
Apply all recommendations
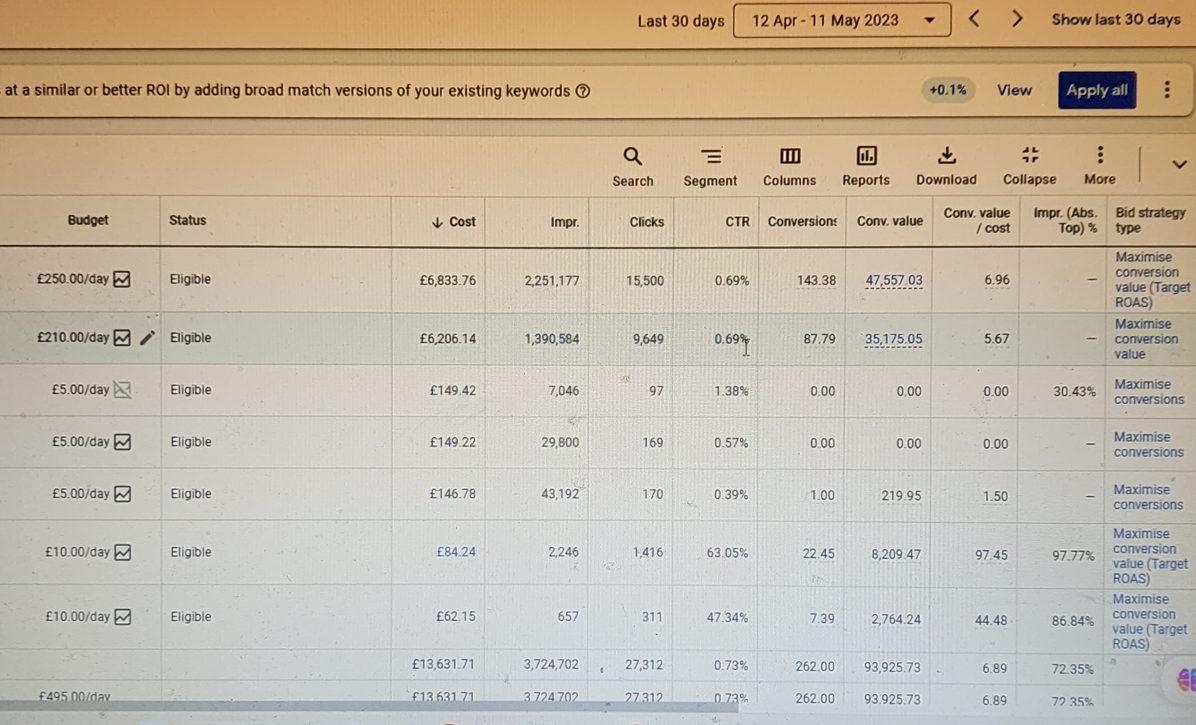1097,90
